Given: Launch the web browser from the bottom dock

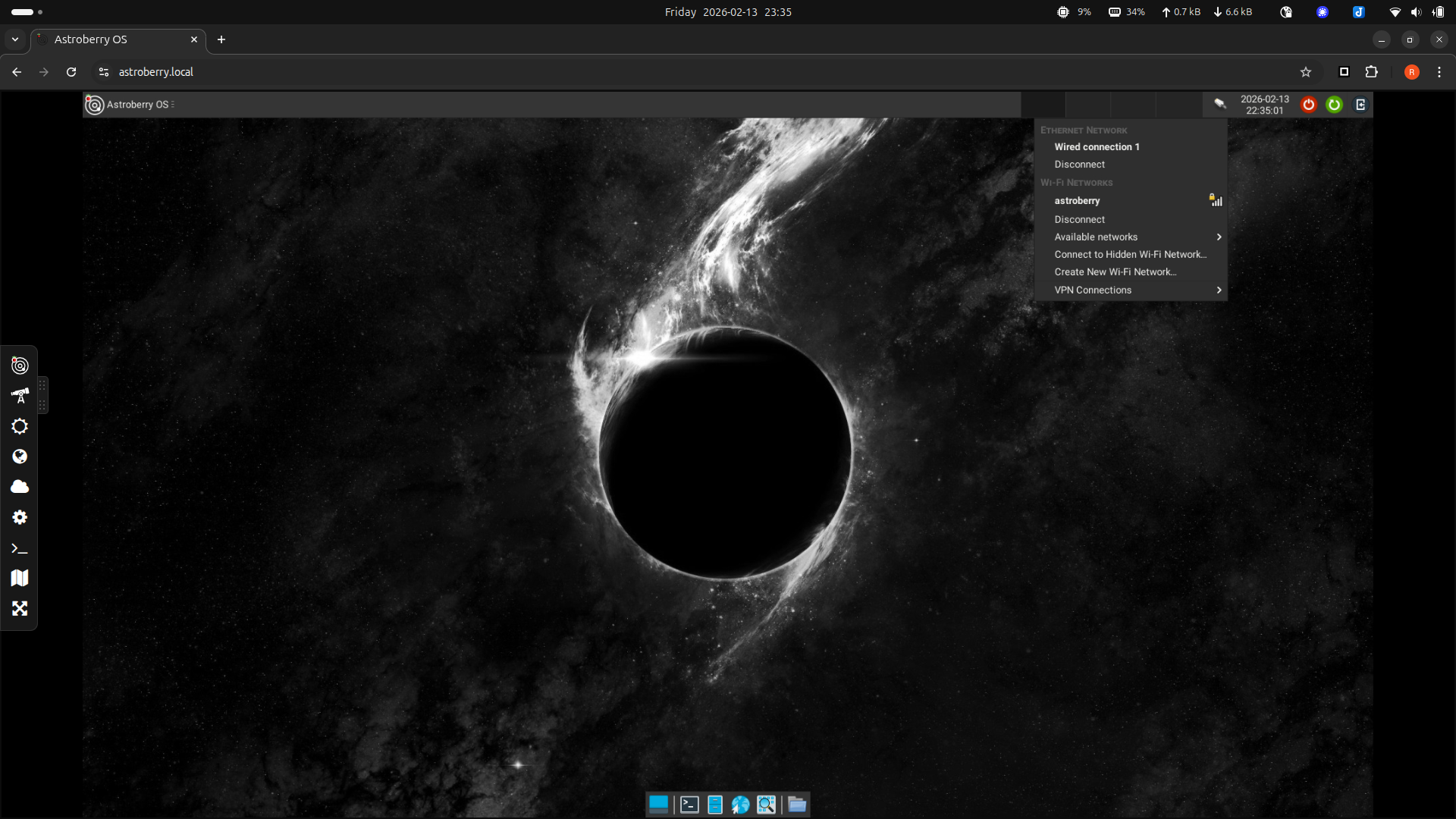Looking at the screenshot, I should (741, 805).
